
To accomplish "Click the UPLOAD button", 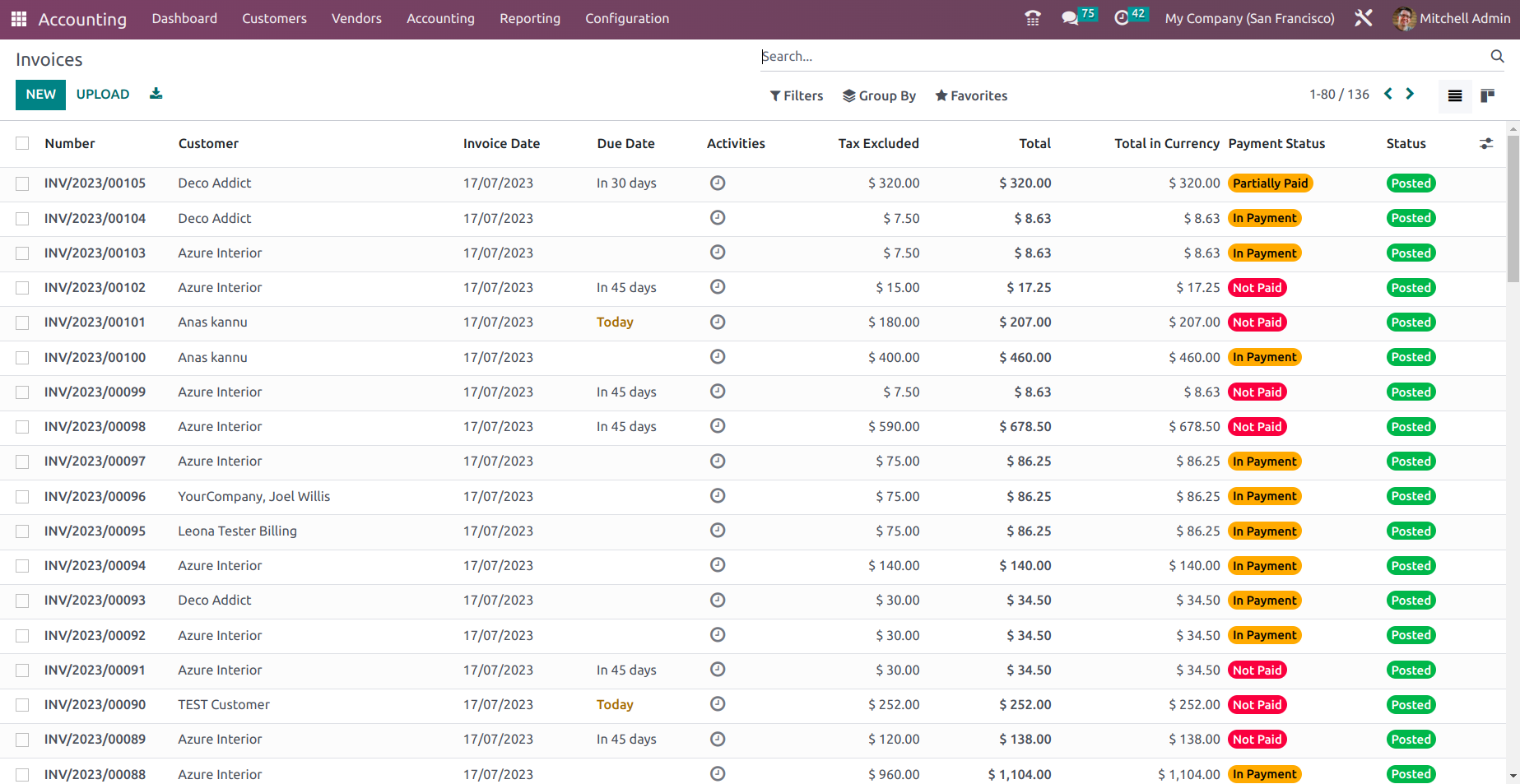I will click(102, 94).
